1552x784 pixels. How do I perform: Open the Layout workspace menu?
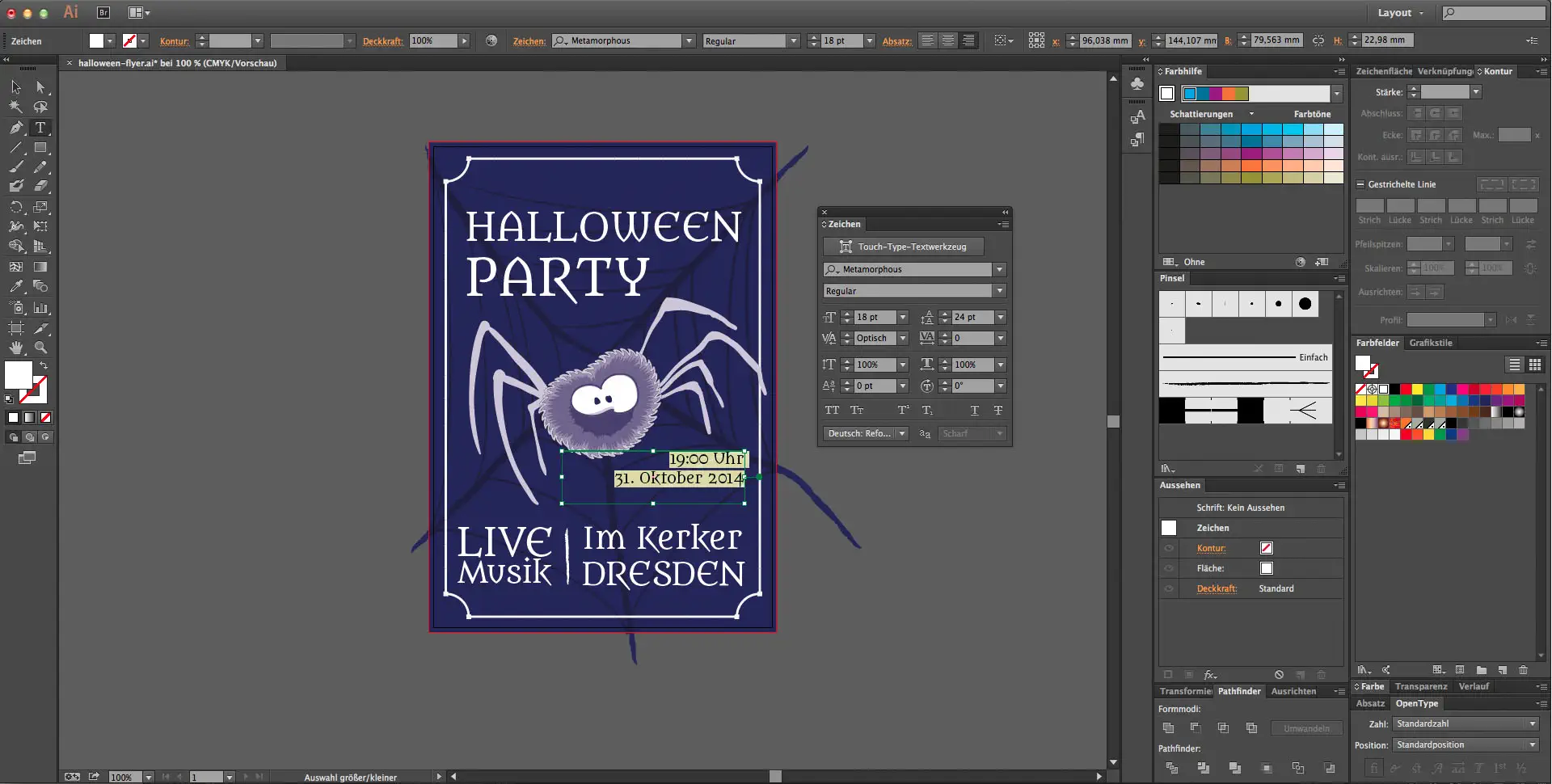[x=1400, y=13]
